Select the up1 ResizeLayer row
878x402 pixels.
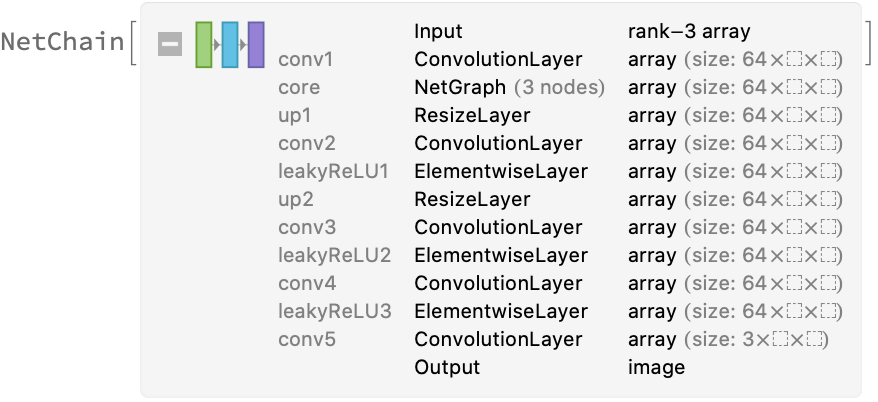click(x=472, y=115)
